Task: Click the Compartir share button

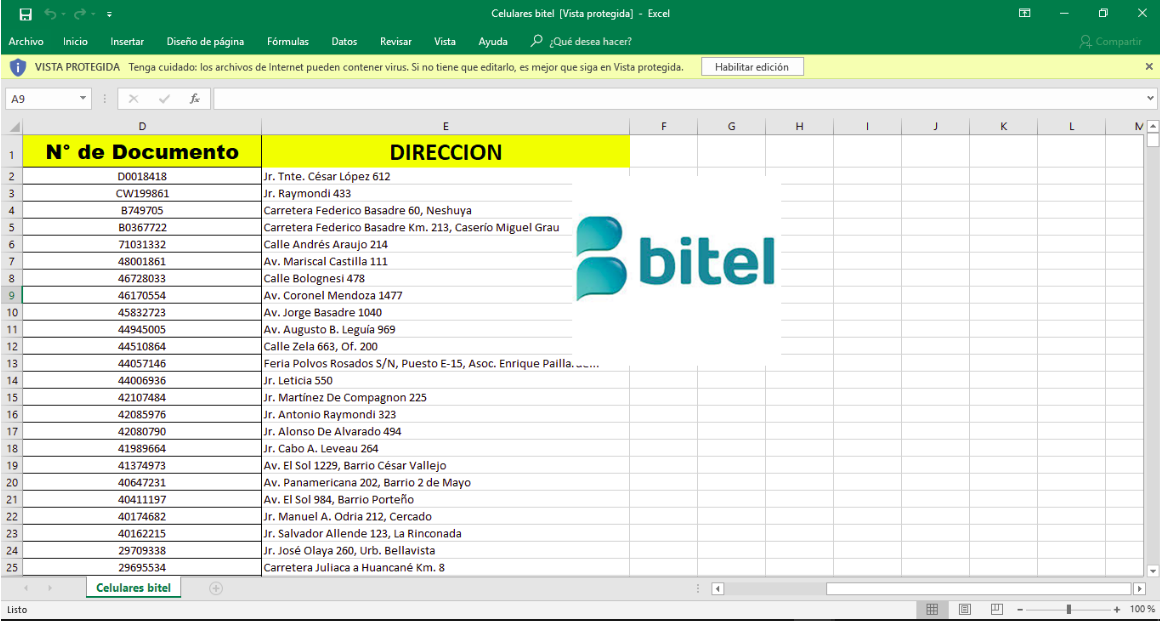Action: pos(1110,41)
